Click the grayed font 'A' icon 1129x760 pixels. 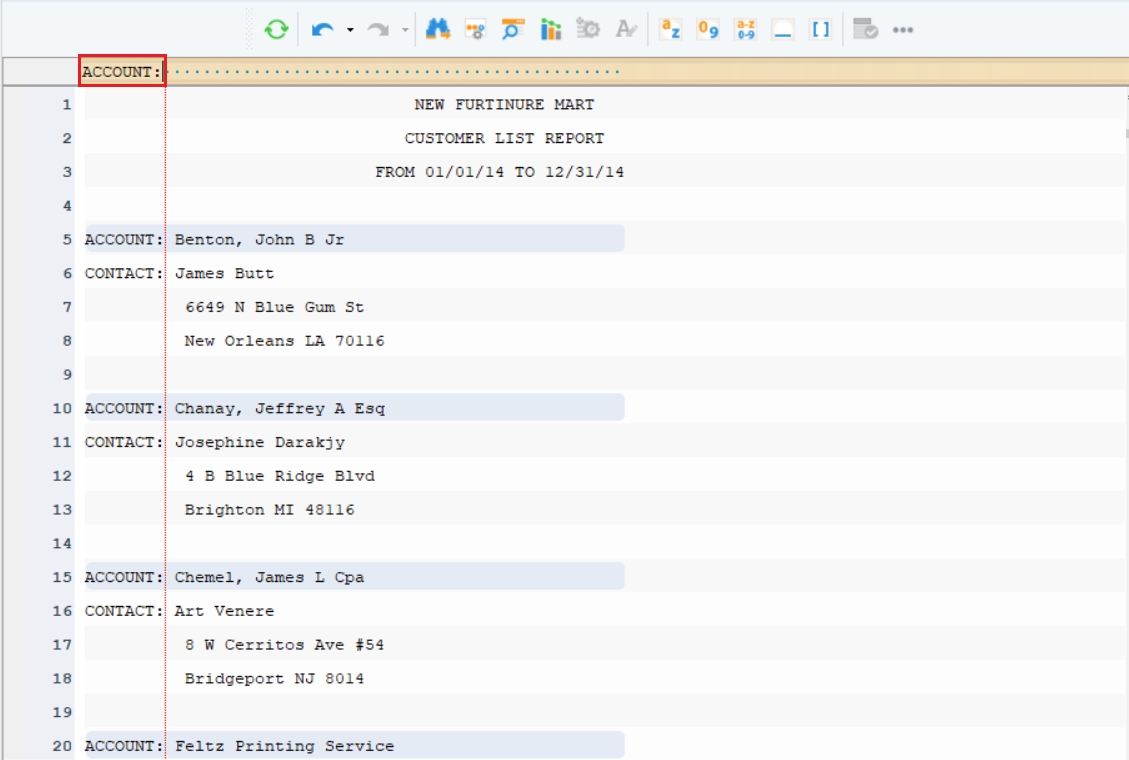pos(626,30)
